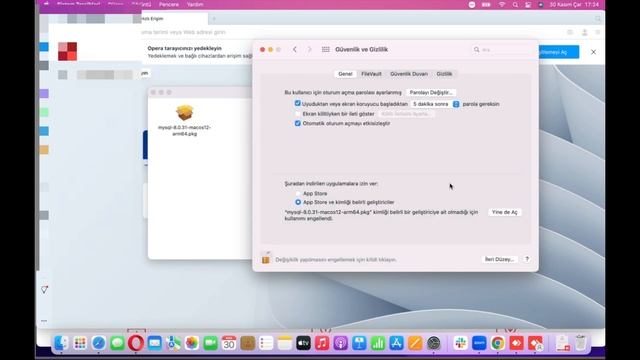Open a new tab in Opera

point(213,19)
